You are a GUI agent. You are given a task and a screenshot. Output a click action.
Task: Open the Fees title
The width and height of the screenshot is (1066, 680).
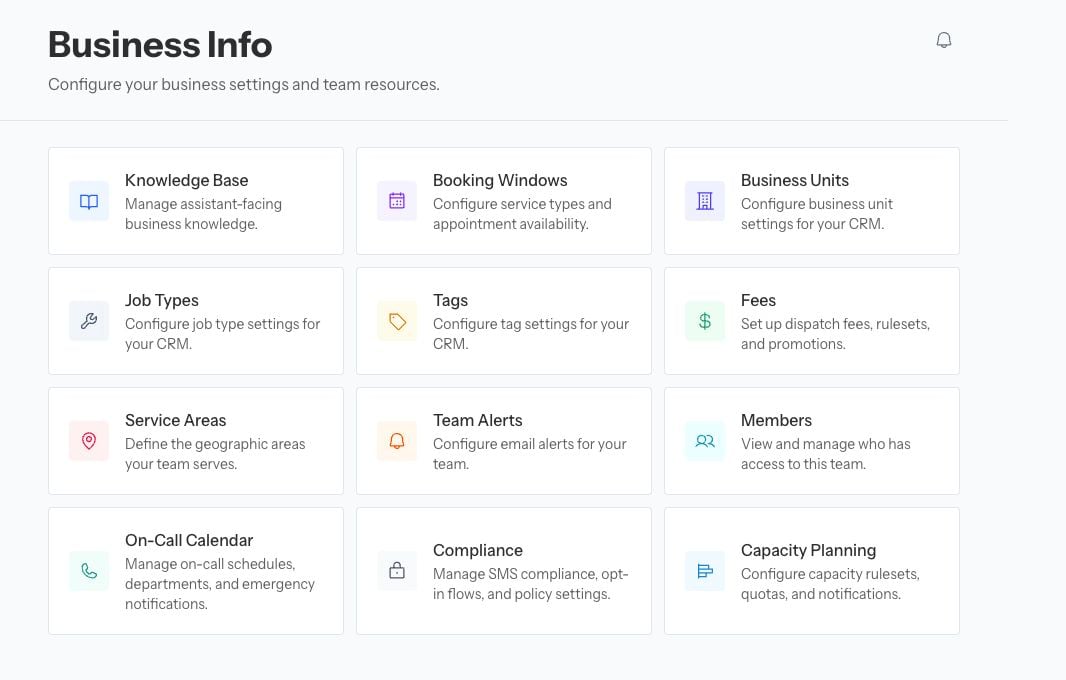coord(758,301)
